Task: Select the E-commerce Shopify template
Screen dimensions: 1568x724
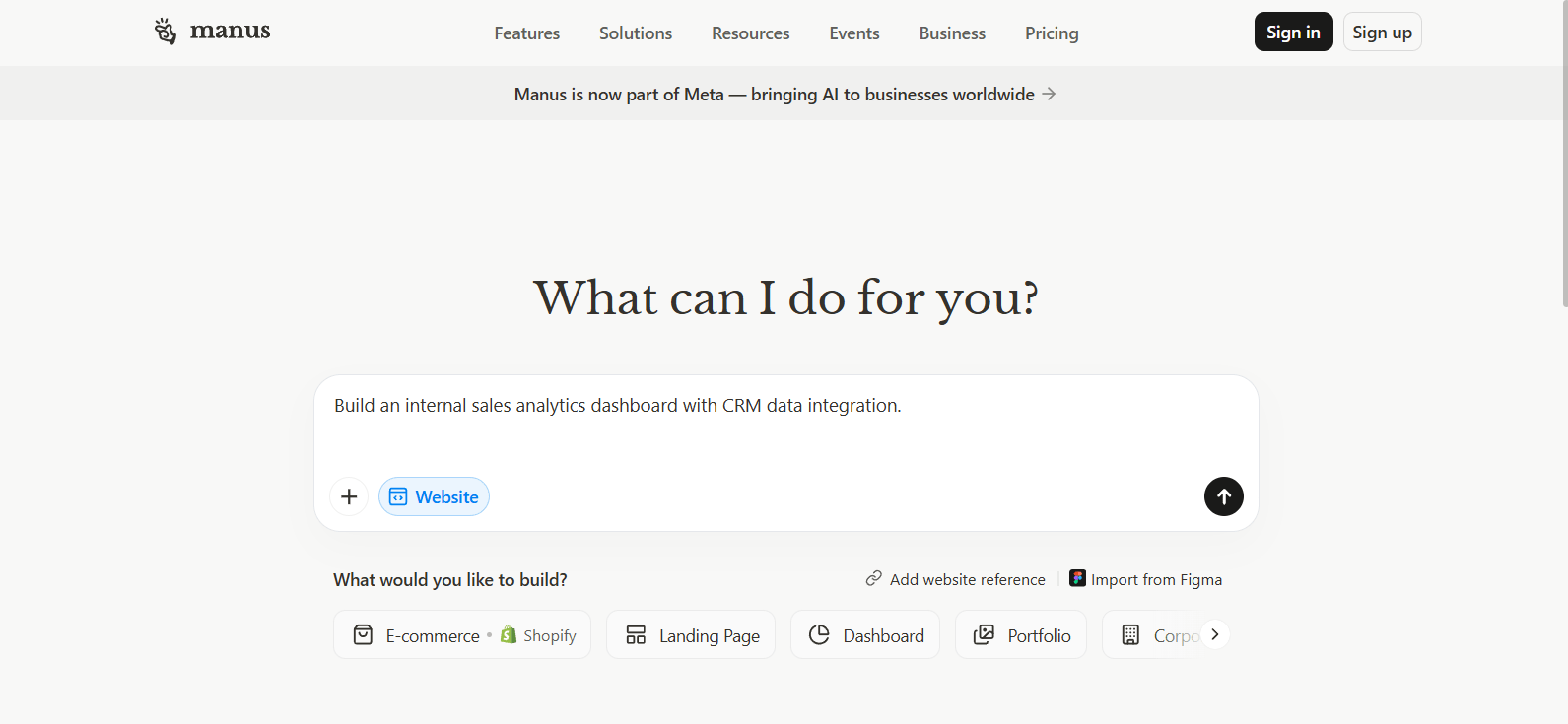Action: 462,634
